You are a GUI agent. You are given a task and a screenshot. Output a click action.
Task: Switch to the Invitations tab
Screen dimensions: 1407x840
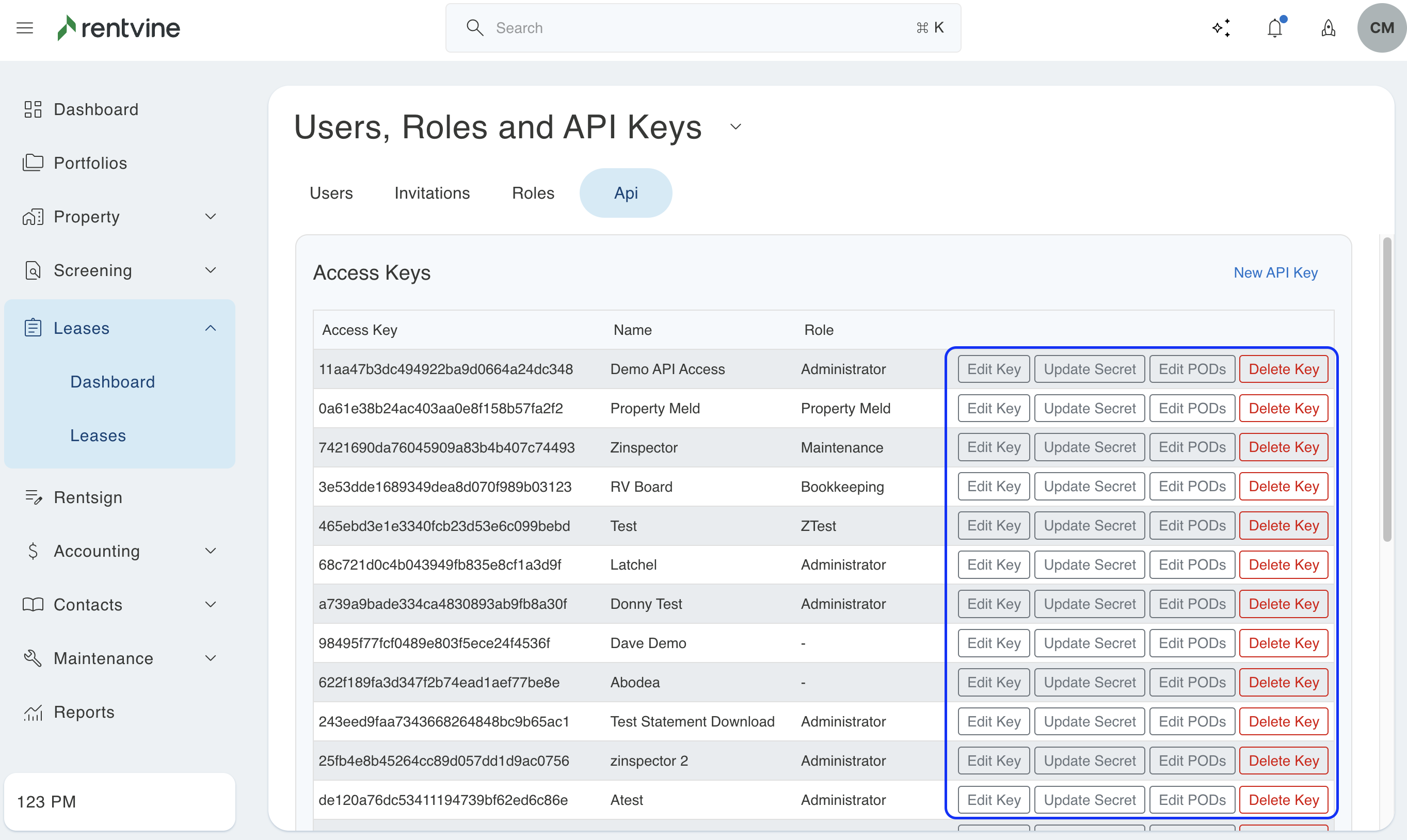[432, 193]
